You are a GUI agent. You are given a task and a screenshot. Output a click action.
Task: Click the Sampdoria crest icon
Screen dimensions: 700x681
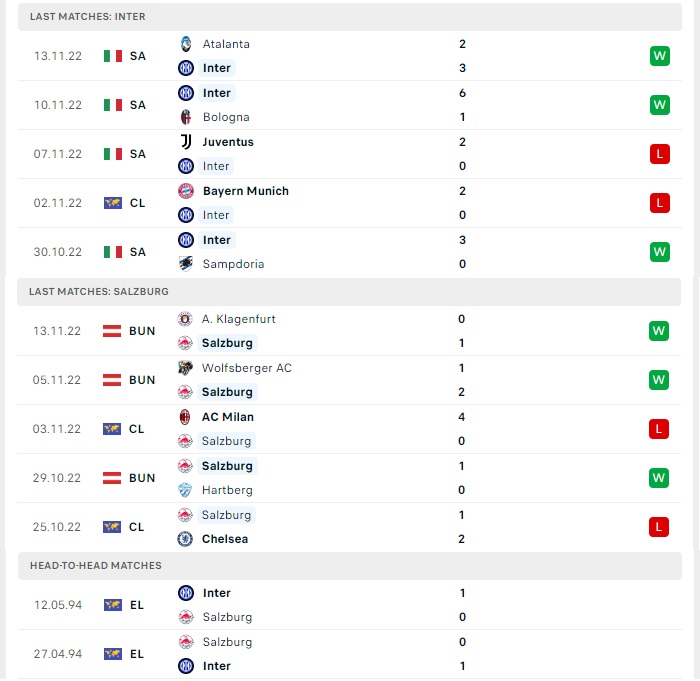(186, 264)
